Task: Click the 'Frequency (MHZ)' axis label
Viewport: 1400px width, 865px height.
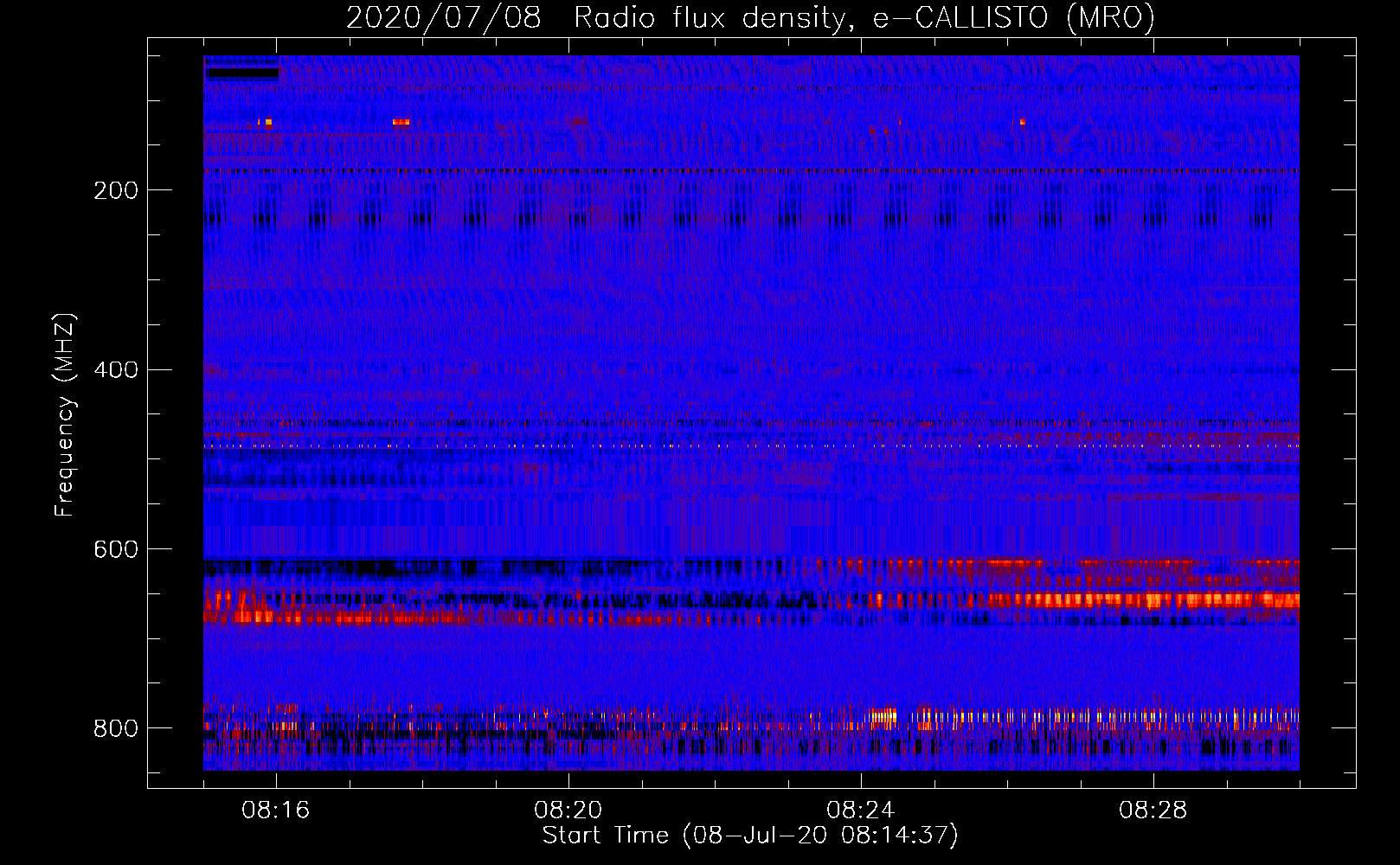Action: 65,414
